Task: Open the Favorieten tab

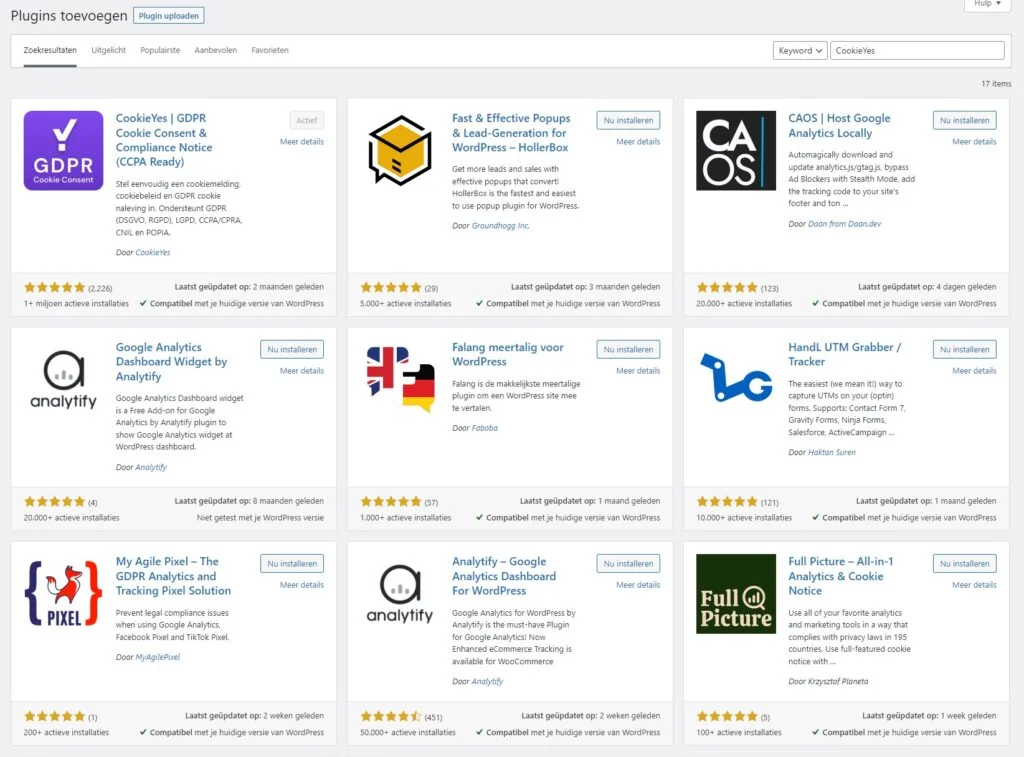Action: coord(270,51)
